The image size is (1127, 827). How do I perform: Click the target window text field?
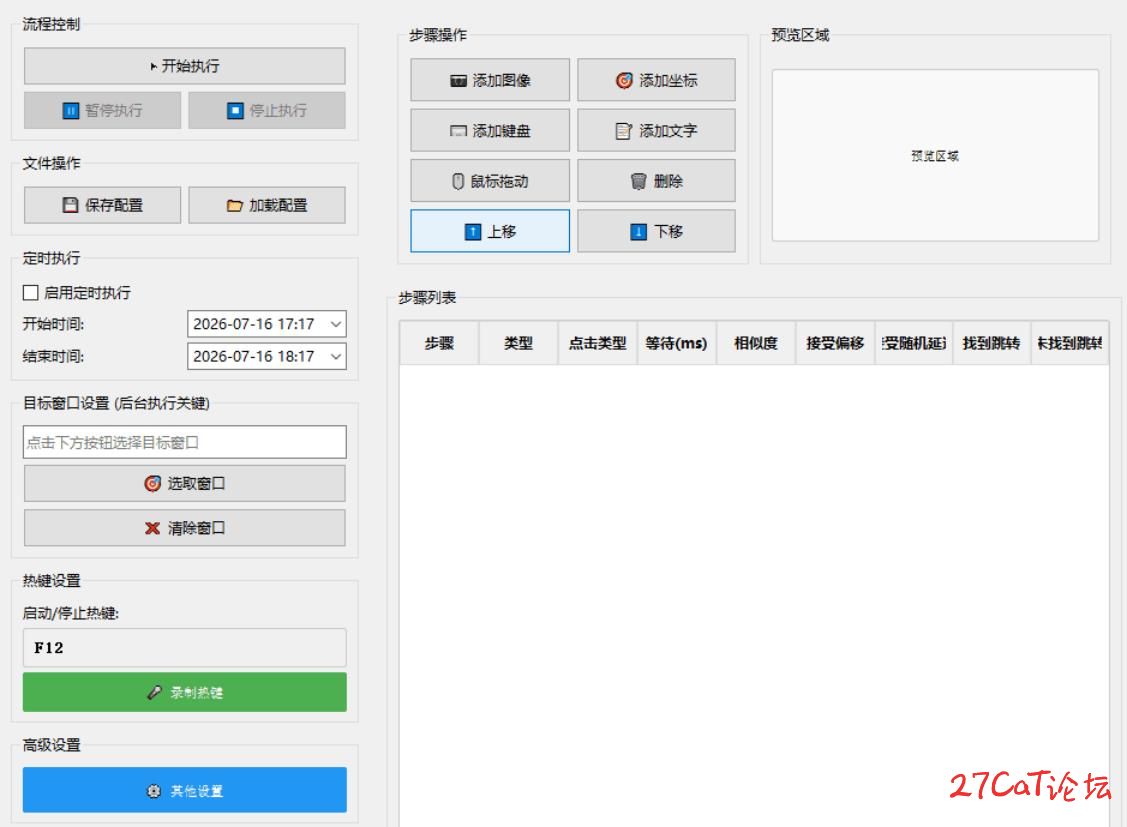(x=185, y=442)
